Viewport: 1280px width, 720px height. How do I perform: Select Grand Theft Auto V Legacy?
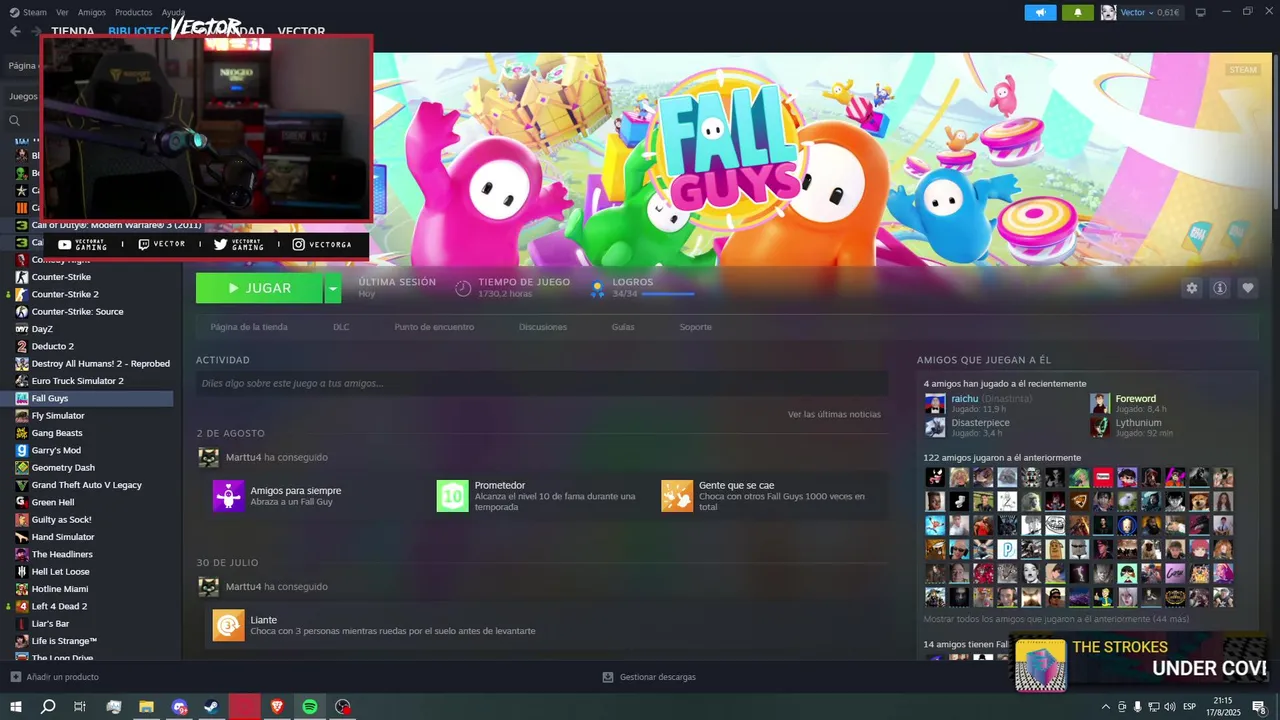(87, 485)
